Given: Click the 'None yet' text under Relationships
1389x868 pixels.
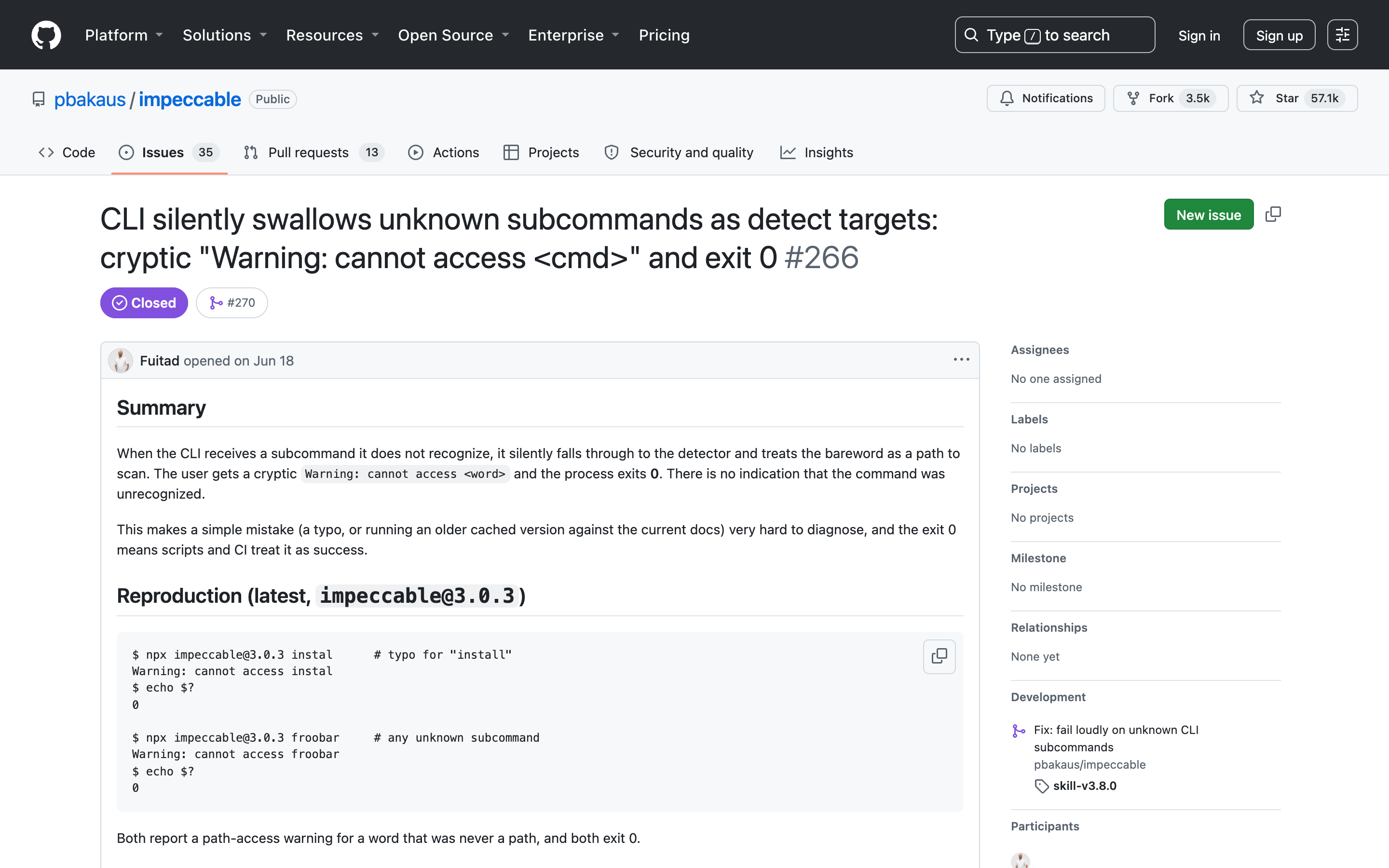Looking at the screenshot, I should click(x=1035, y=657).
